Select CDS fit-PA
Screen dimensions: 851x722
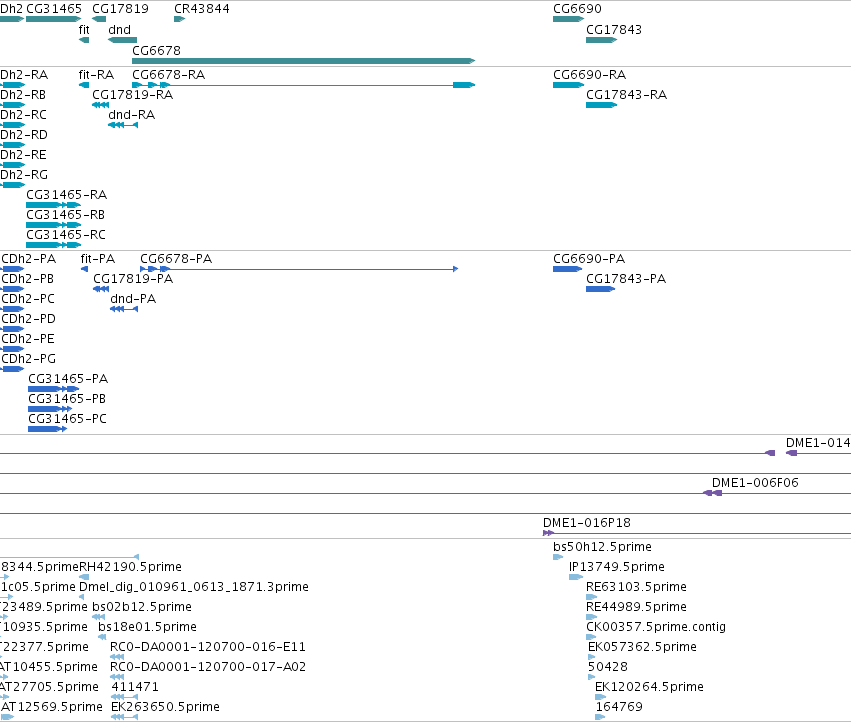click(84, 269)
